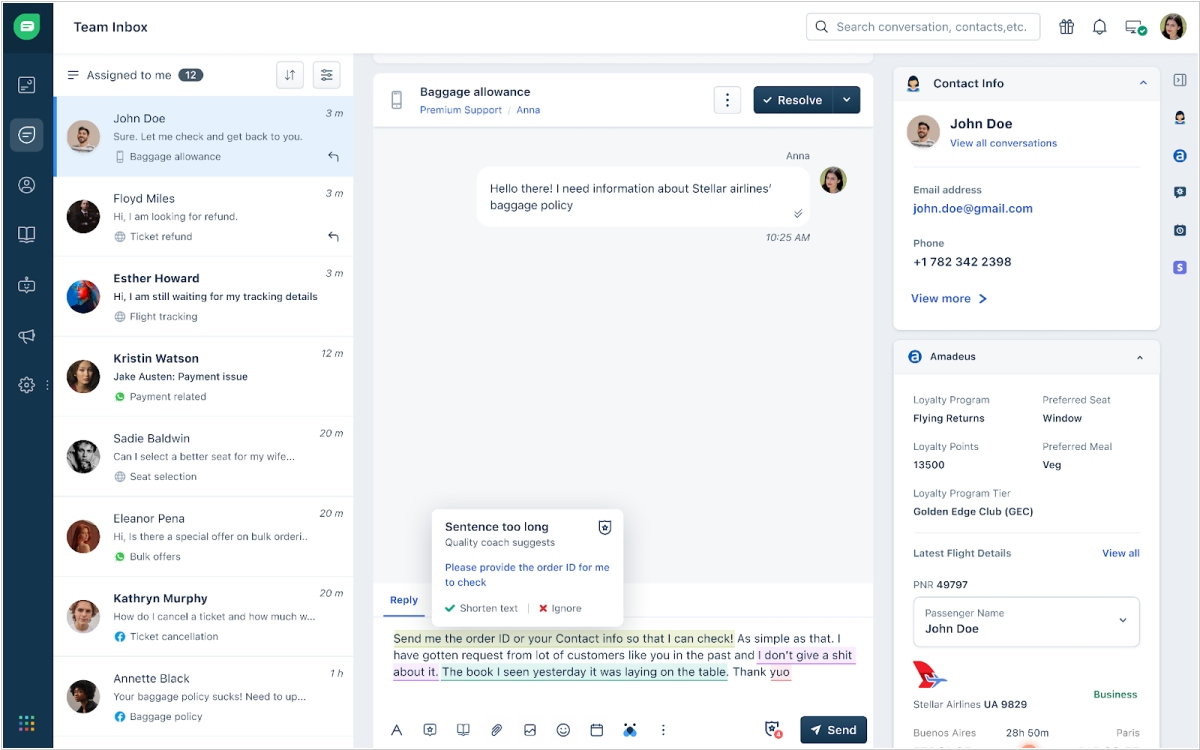Click the notifications bell icon
Image resolution: width=1200 pixels, height=750 pixels.
1099,27
